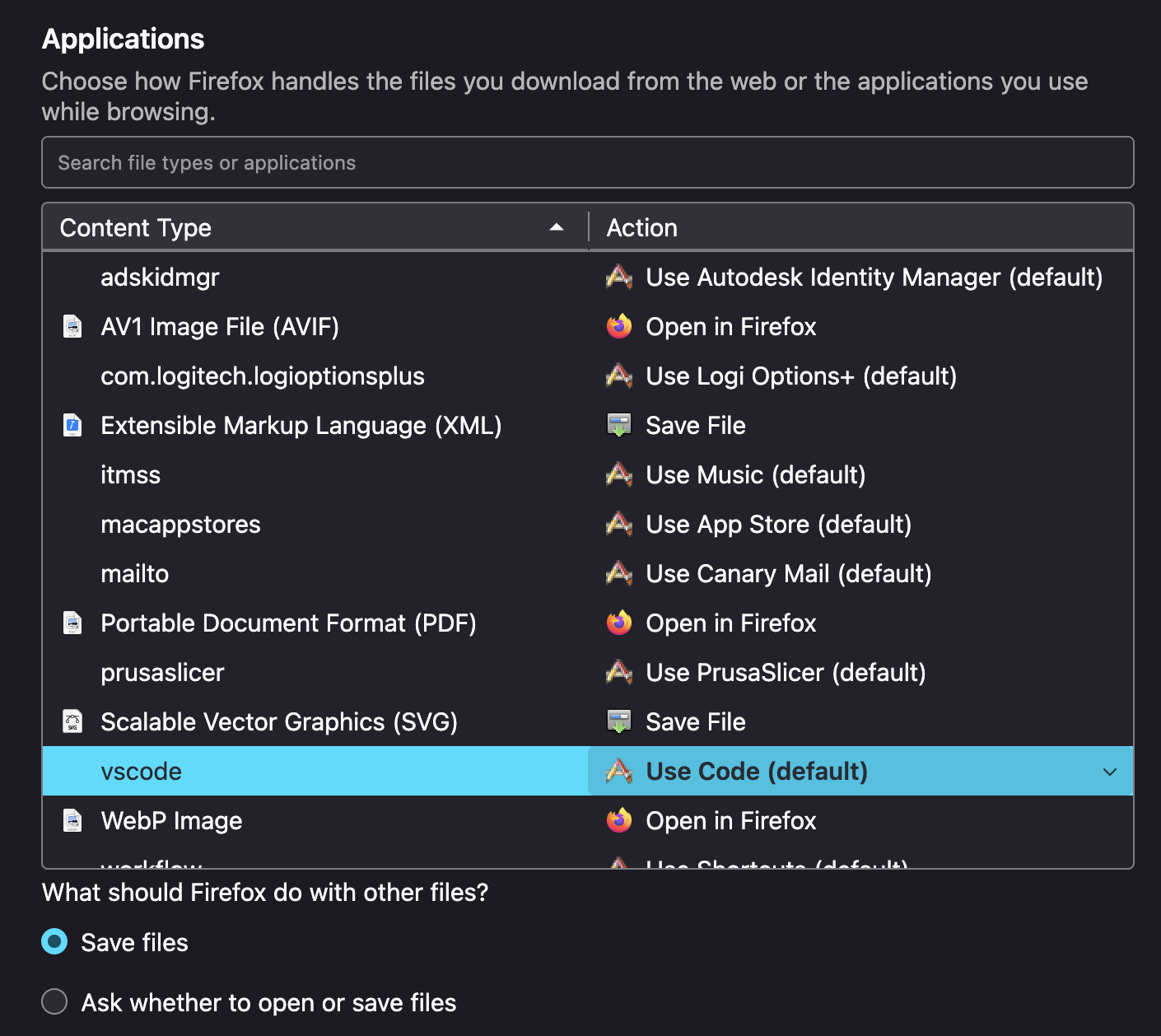This screenshot has width=1161, height=1036.
Task: Click Use Logi Options+ (default) action
Action: coord(801,376)
